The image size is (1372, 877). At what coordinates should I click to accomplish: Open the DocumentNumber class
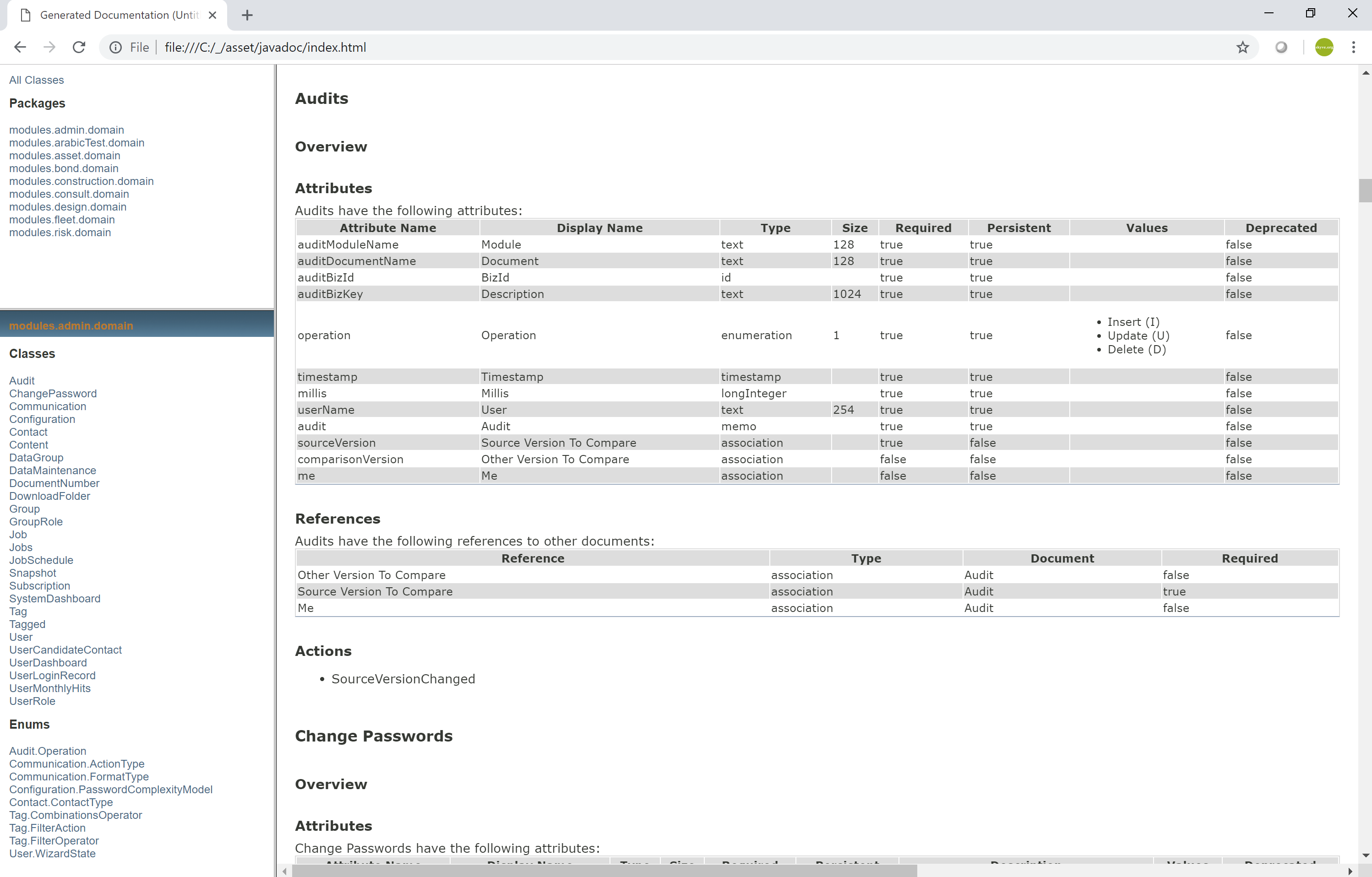(54, 483)
